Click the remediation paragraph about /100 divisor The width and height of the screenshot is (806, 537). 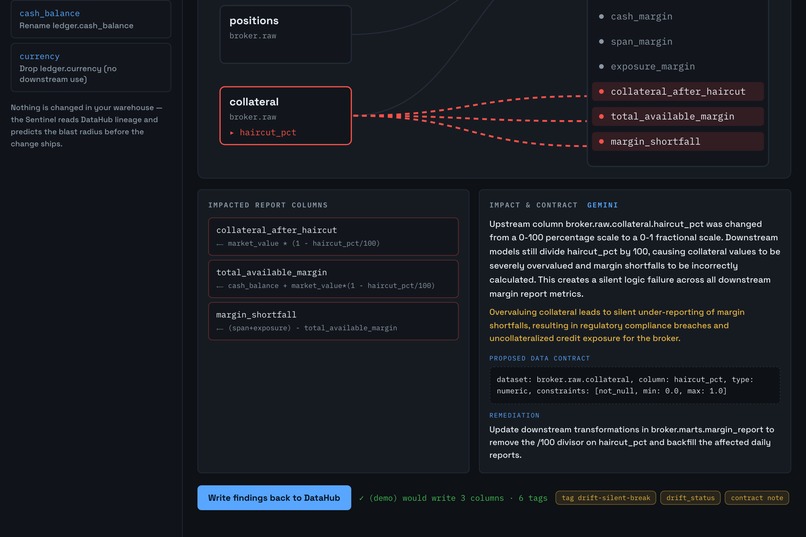pos(631,442)
